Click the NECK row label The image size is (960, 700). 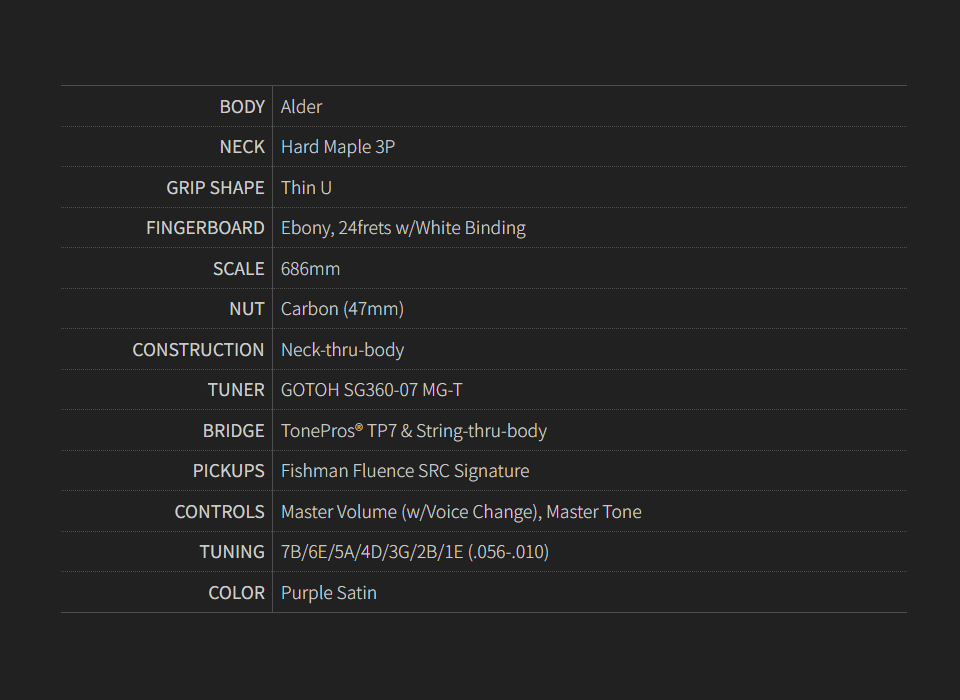[242, 147]
